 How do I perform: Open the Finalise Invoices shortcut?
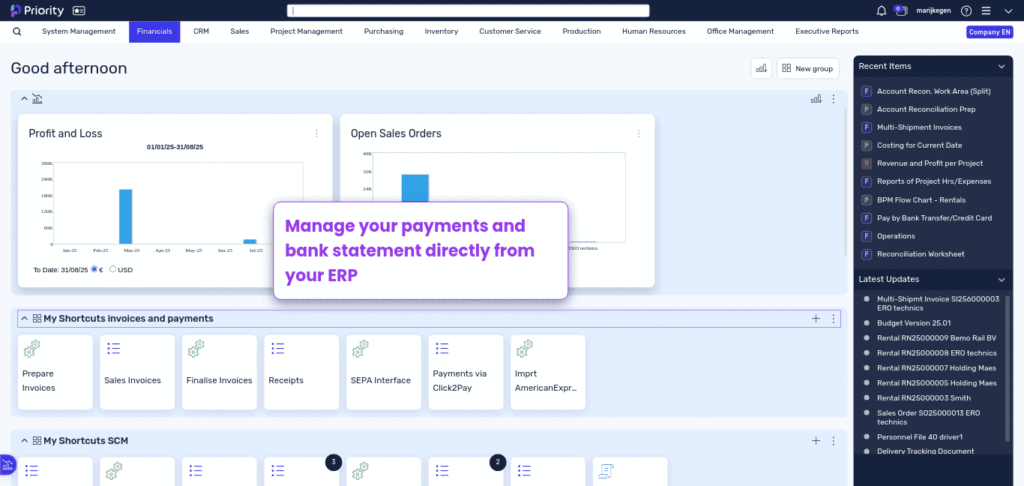coord(219,372)
